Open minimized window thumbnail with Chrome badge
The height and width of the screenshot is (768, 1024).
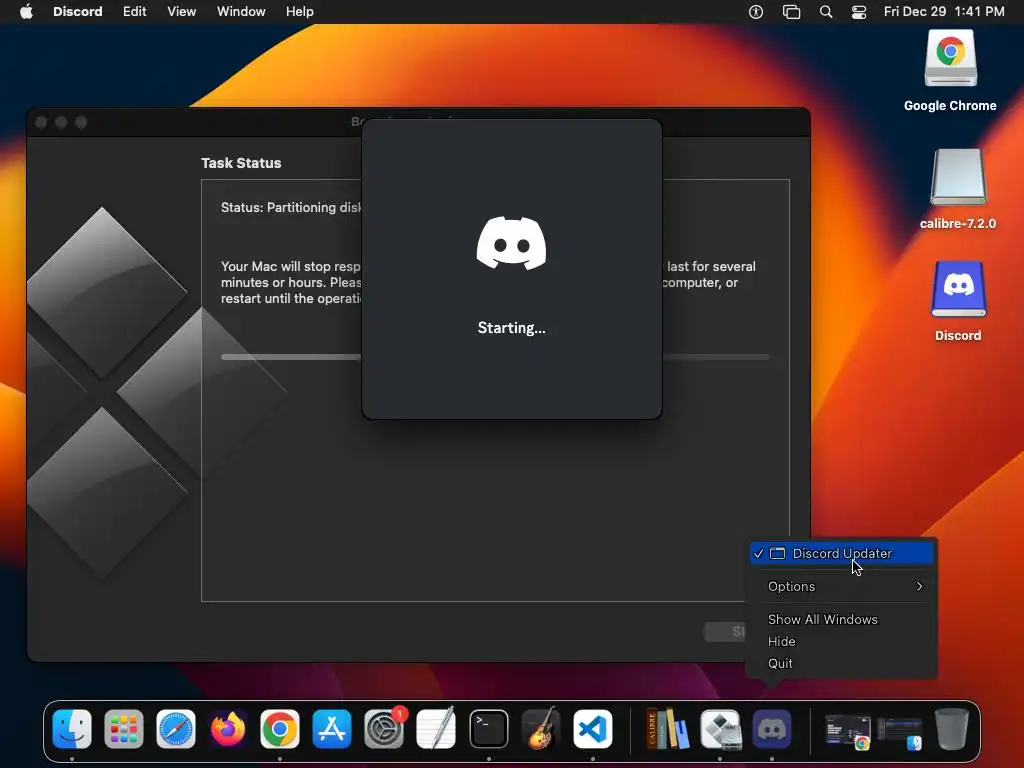point(847,731)
